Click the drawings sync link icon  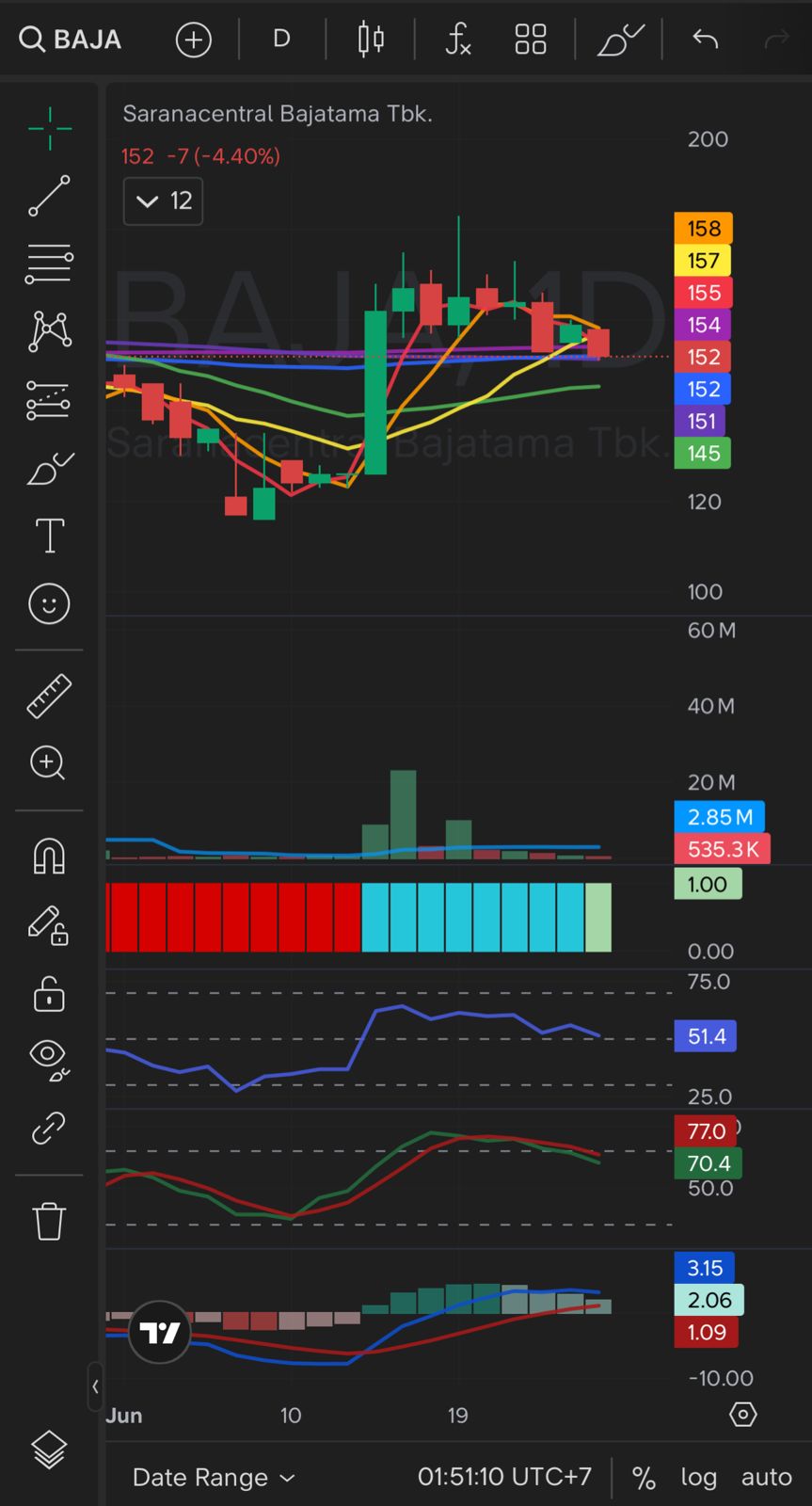pyautogui.click(x=49, y=1128)
